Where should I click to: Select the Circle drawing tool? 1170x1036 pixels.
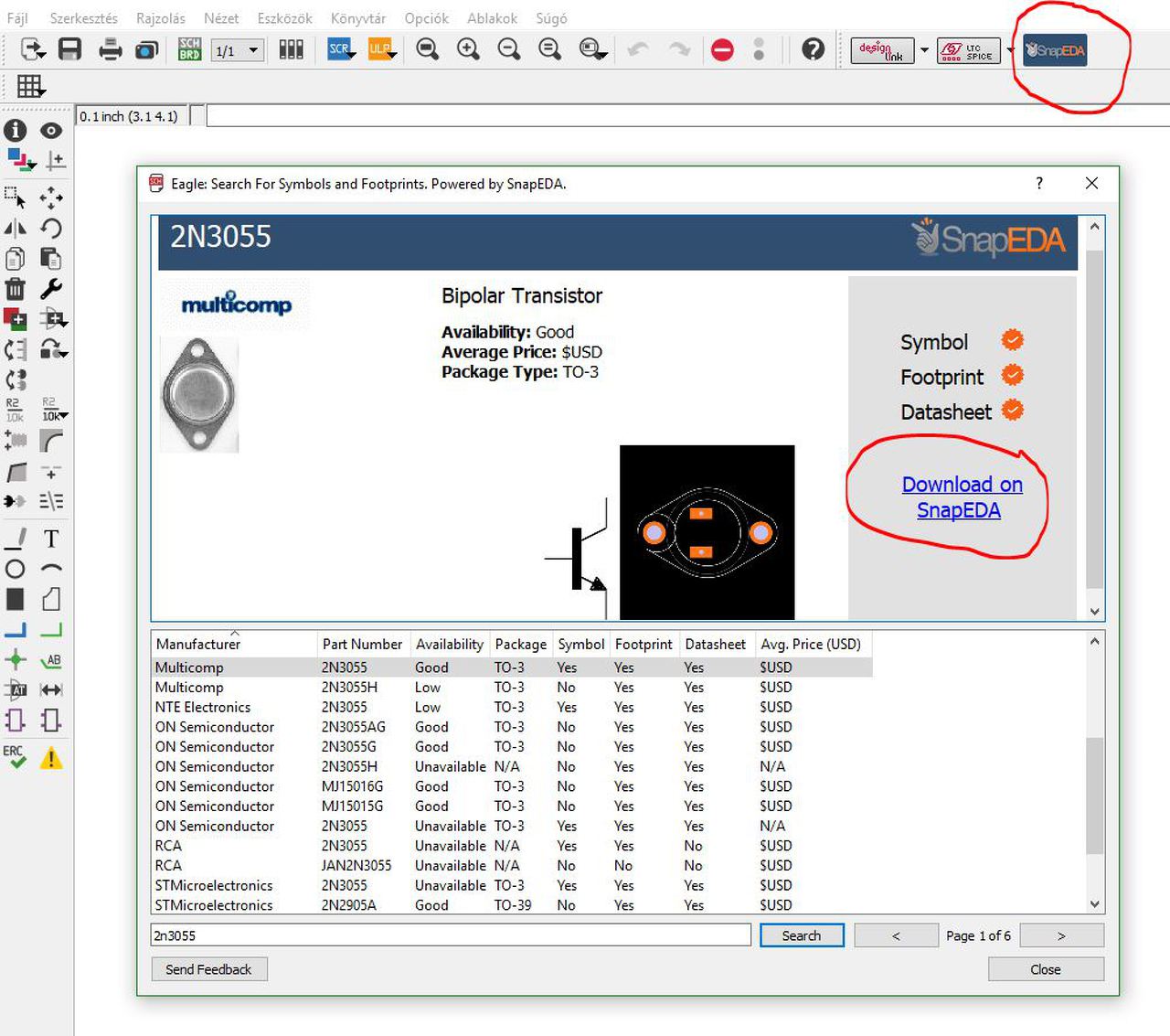(x=16, y=569)
